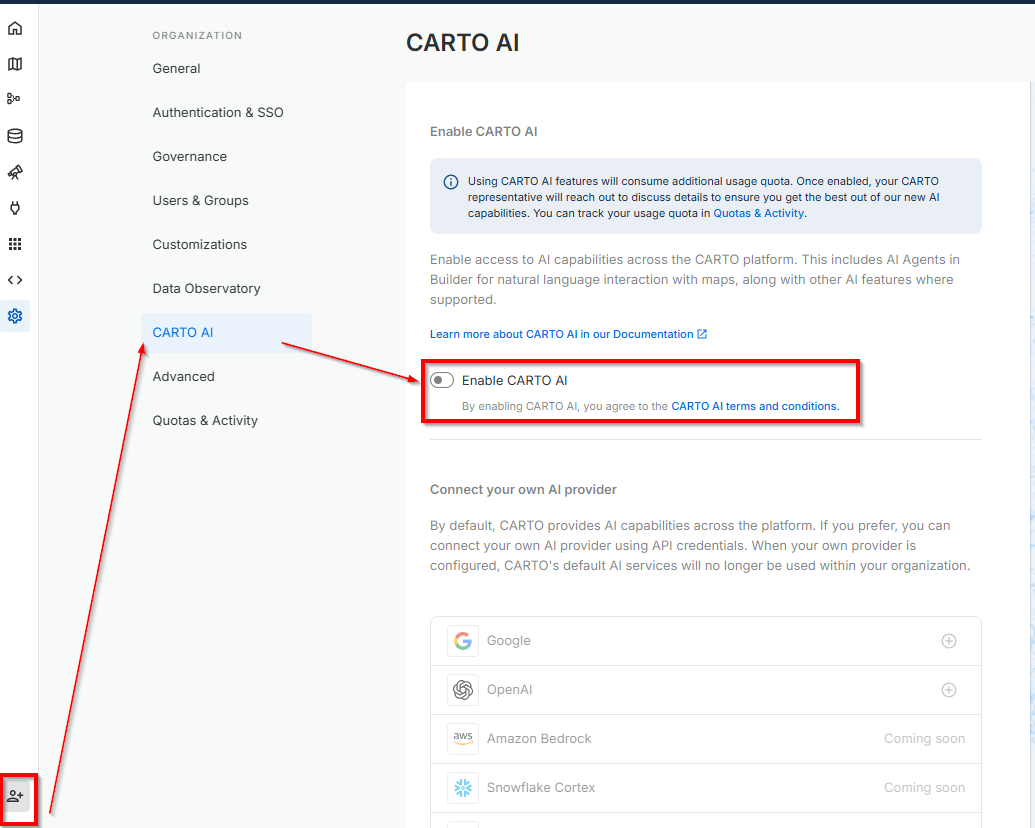Open the Maps icon in sidebar
The height and width of the screenshot is (828, 1035).
[15, 64]
